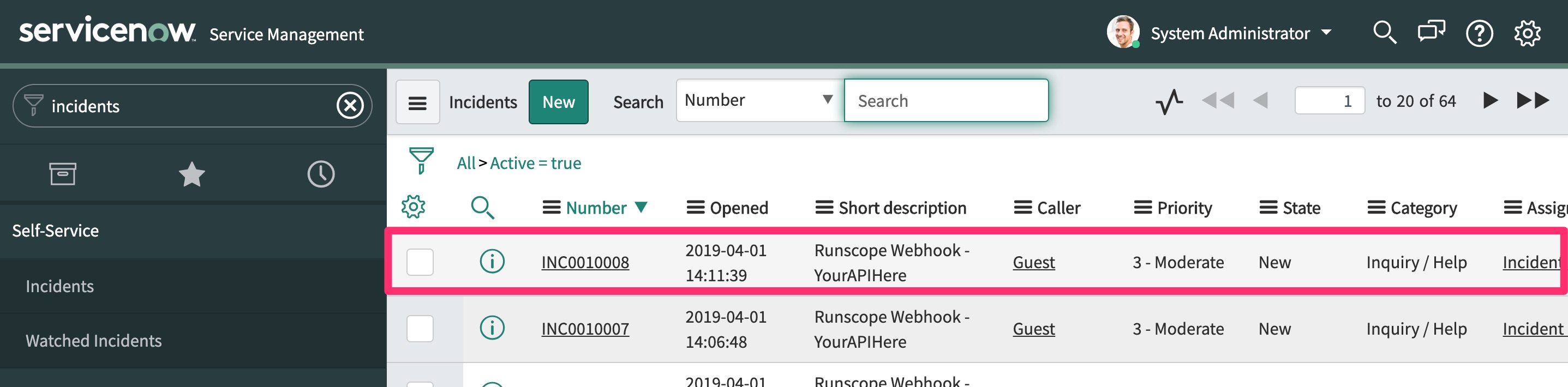This screenshot has height=387, width=1568.
Task: Open State column options menu
Action: [1268, 208]
